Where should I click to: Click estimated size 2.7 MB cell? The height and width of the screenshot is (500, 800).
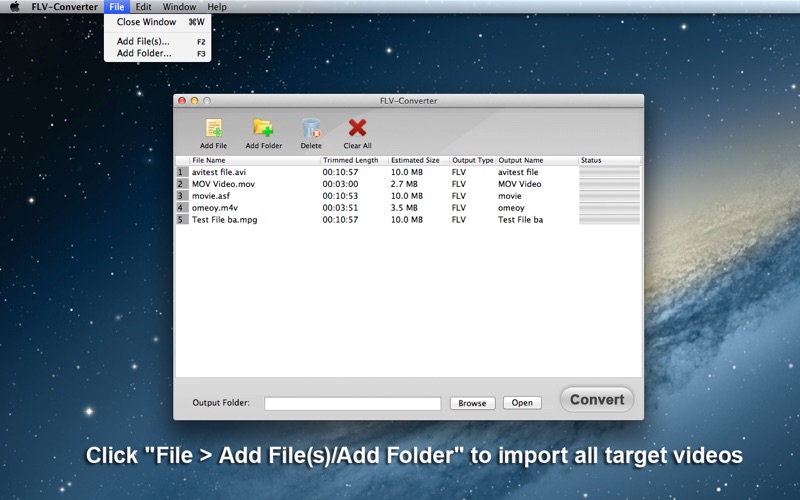(404, 184)
